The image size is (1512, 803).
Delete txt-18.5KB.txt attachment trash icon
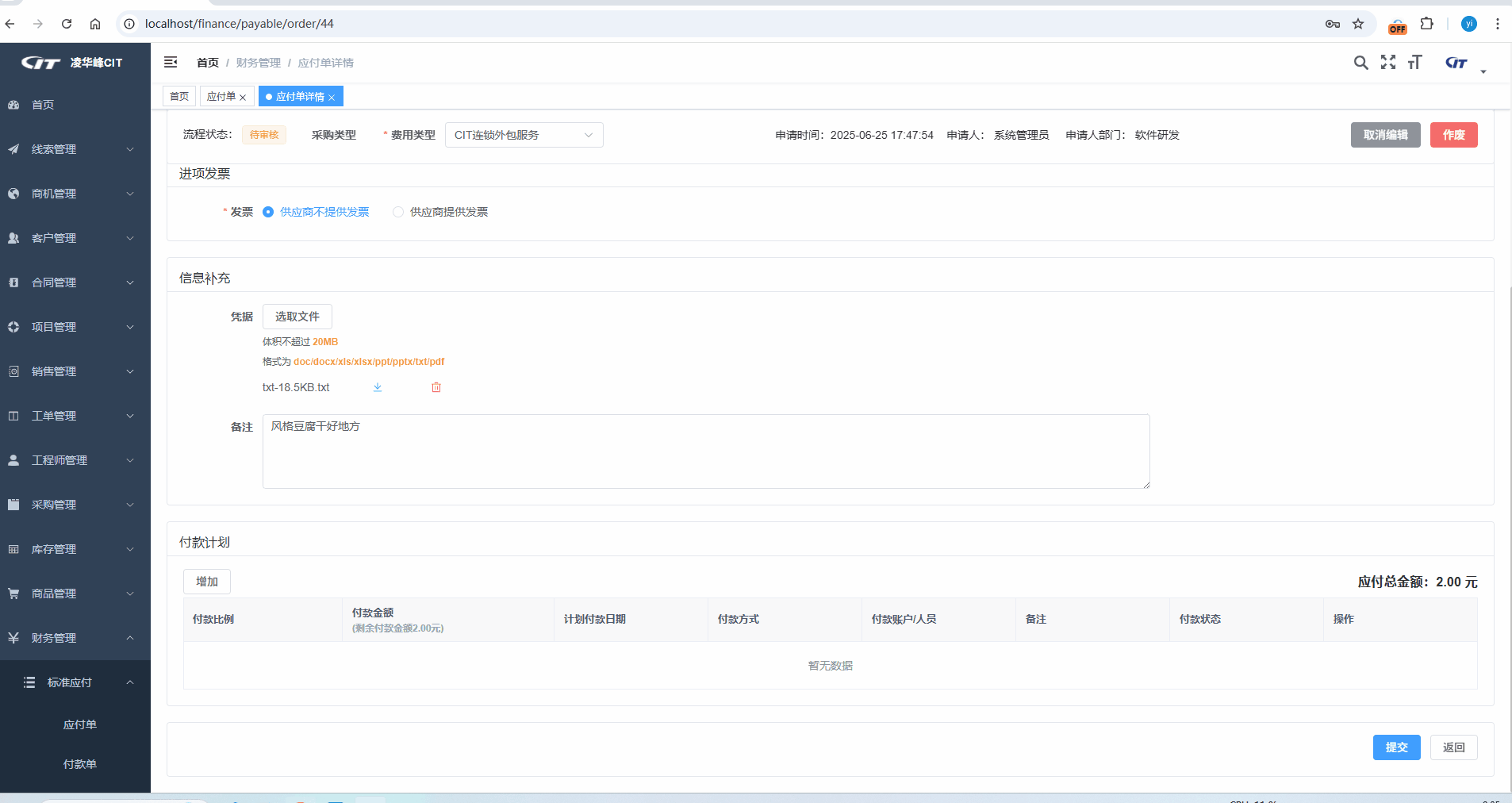(x=436, y=387)
